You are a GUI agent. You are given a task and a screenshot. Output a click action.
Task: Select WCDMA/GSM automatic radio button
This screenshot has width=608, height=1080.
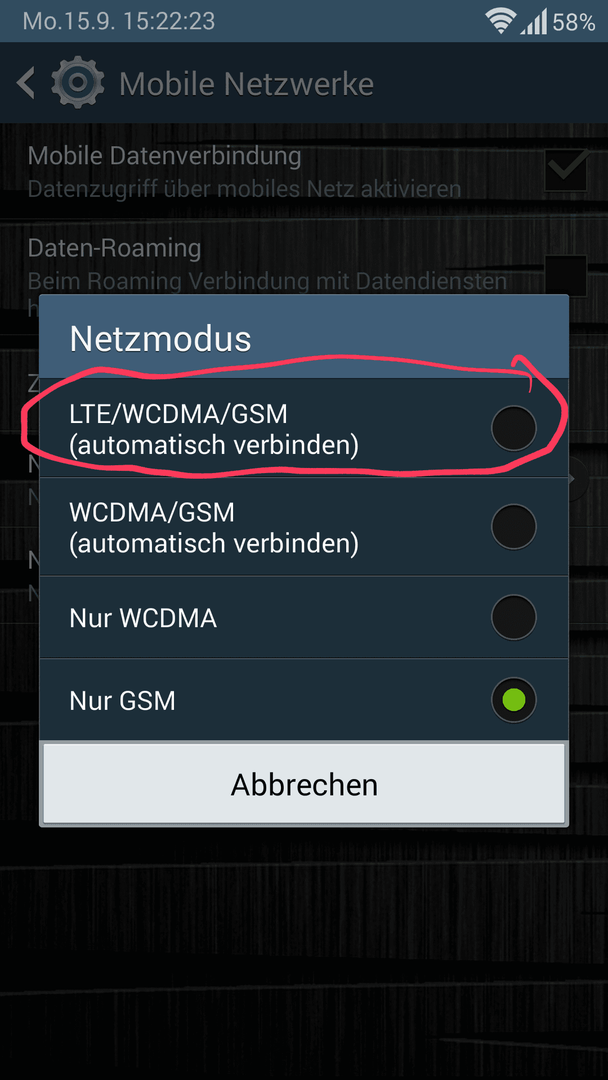coord(514,527)
